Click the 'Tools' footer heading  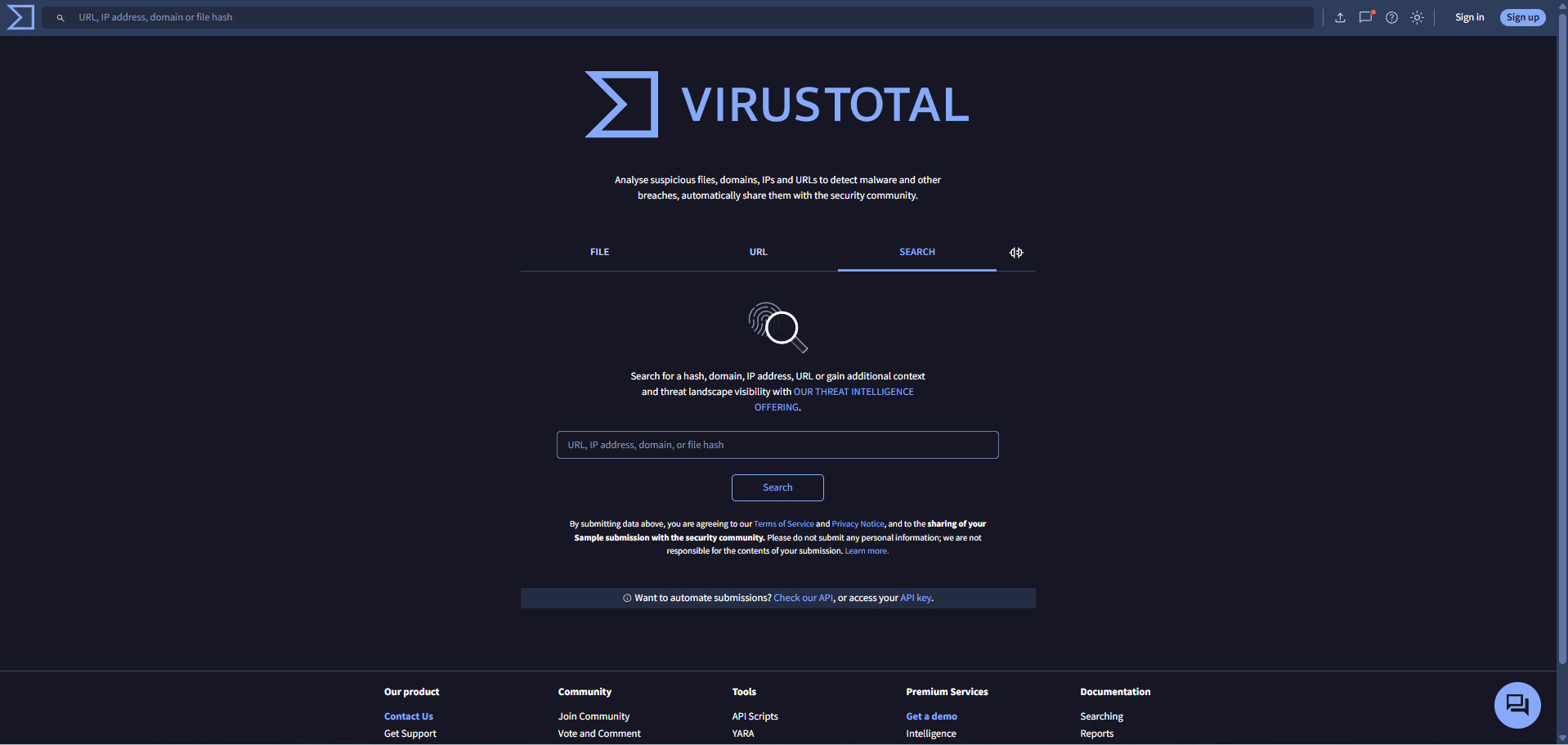click(x=744, y=692)
